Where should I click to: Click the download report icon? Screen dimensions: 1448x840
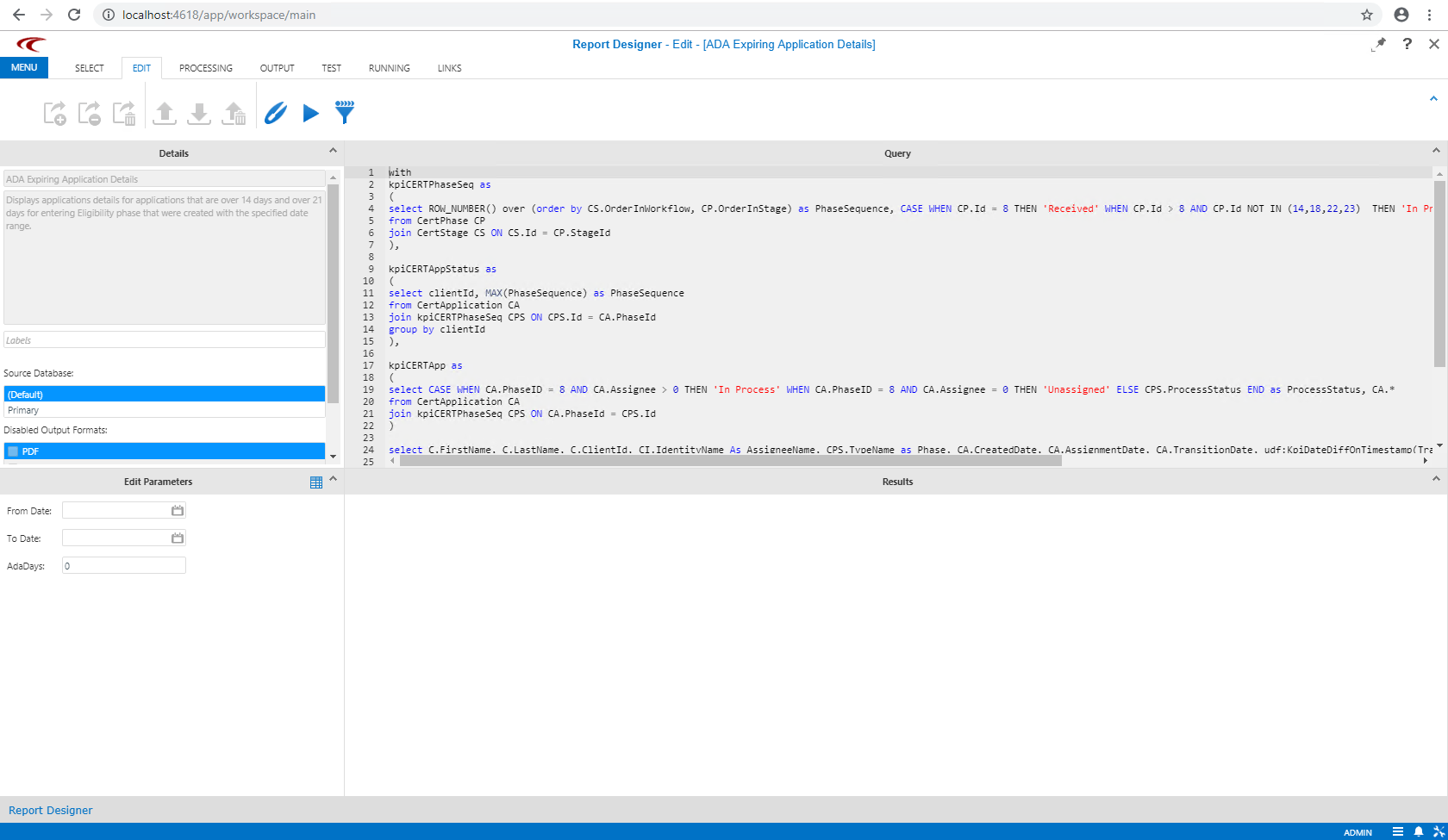198,112
